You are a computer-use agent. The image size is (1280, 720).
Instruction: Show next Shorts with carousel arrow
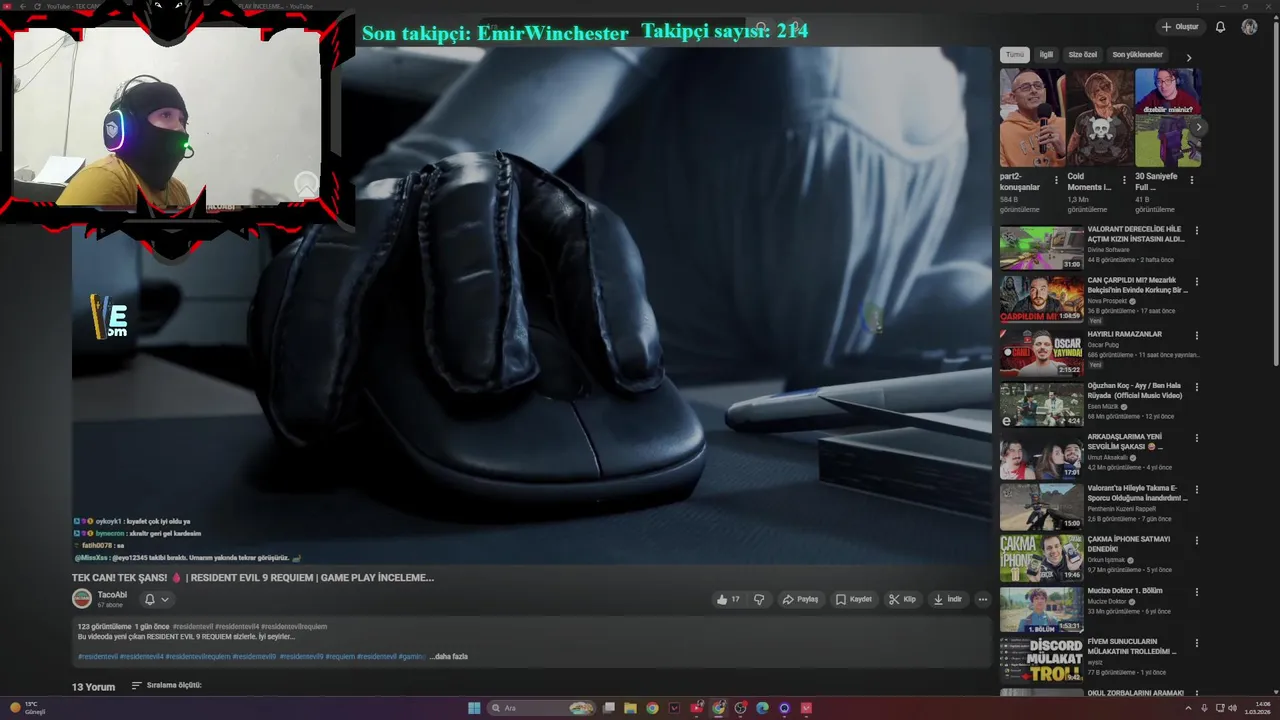(1198, 127)
